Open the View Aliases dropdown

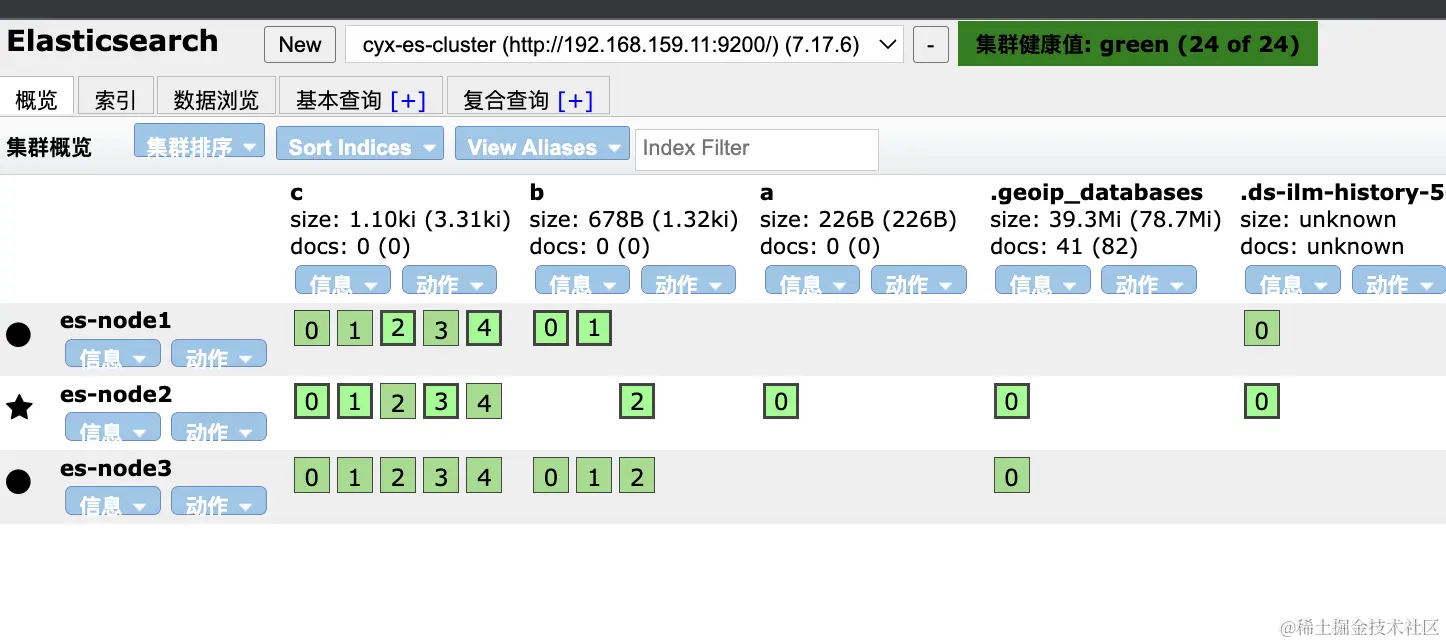point(542,143)
